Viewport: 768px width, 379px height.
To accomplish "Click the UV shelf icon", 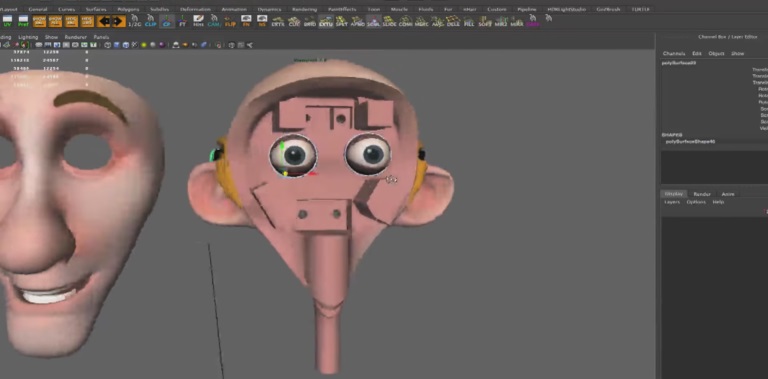I will [7, 21].
